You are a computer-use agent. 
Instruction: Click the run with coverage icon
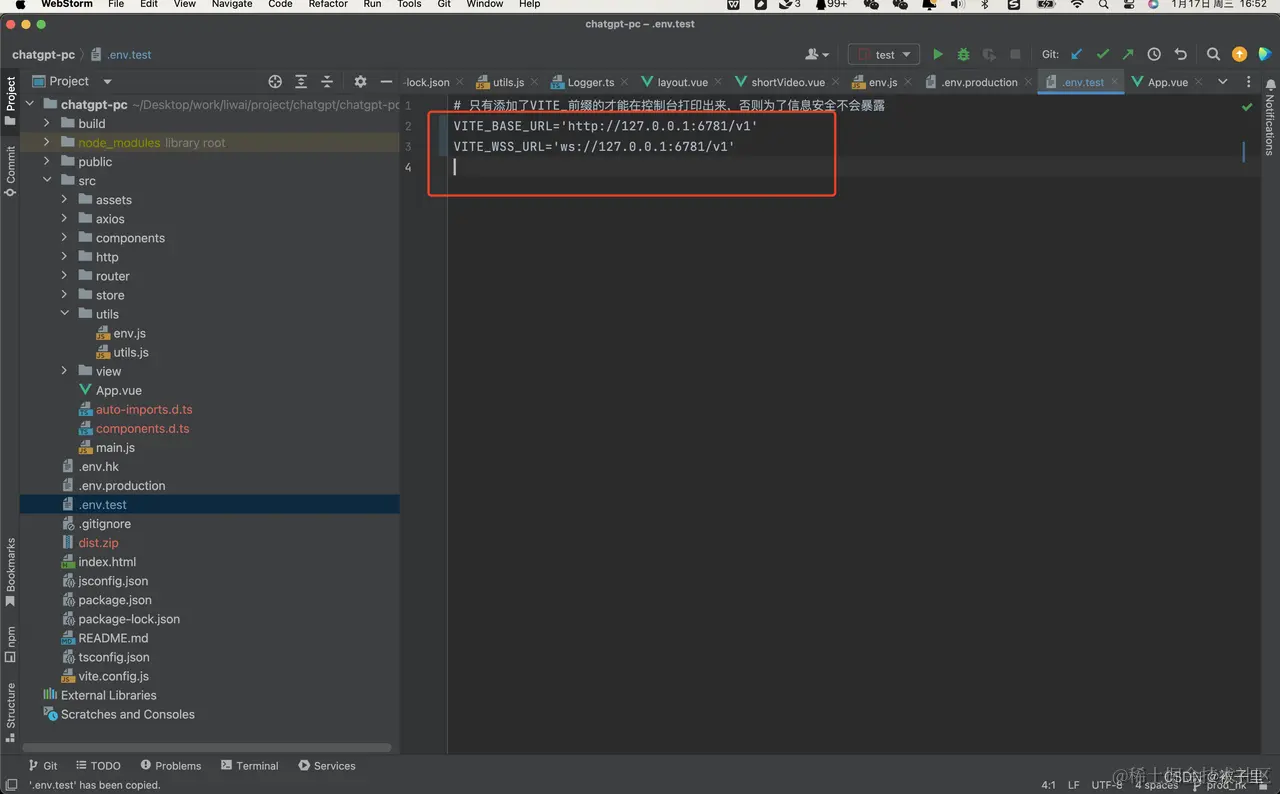989,55
